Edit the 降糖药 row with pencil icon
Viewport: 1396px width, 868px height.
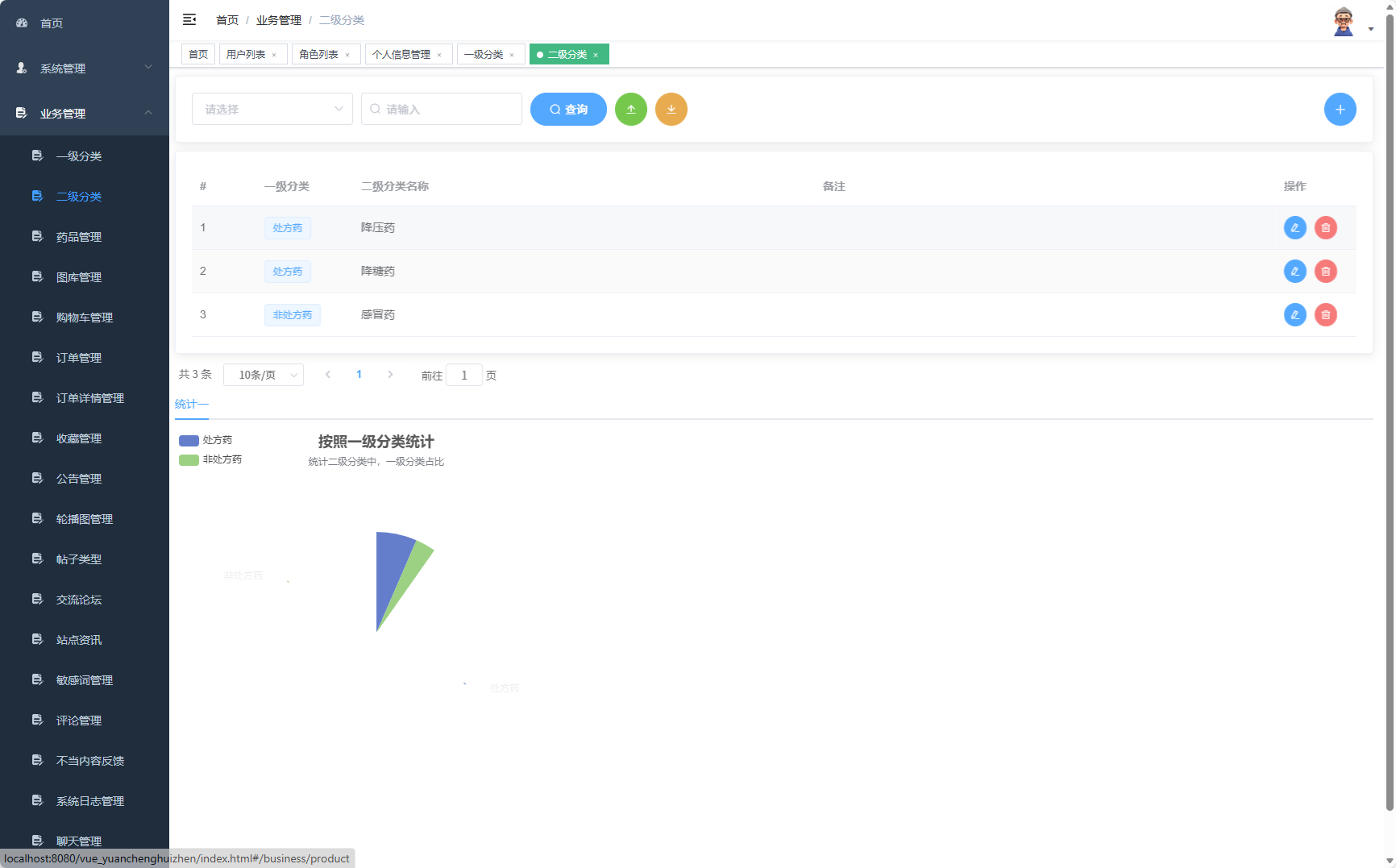point(1294,271)
